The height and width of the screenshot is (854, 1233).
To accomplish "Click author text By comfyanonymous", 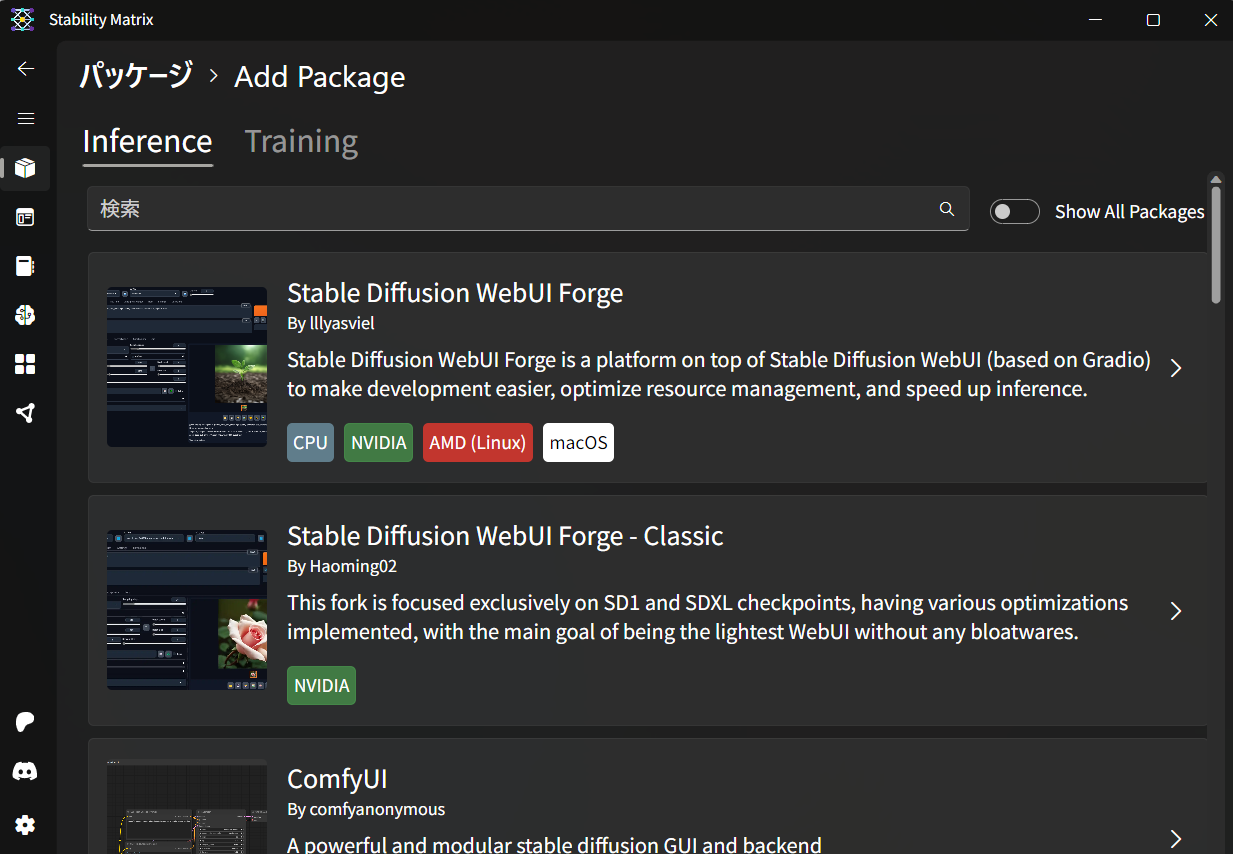I will pyautogui.click(x=366, y=809).
